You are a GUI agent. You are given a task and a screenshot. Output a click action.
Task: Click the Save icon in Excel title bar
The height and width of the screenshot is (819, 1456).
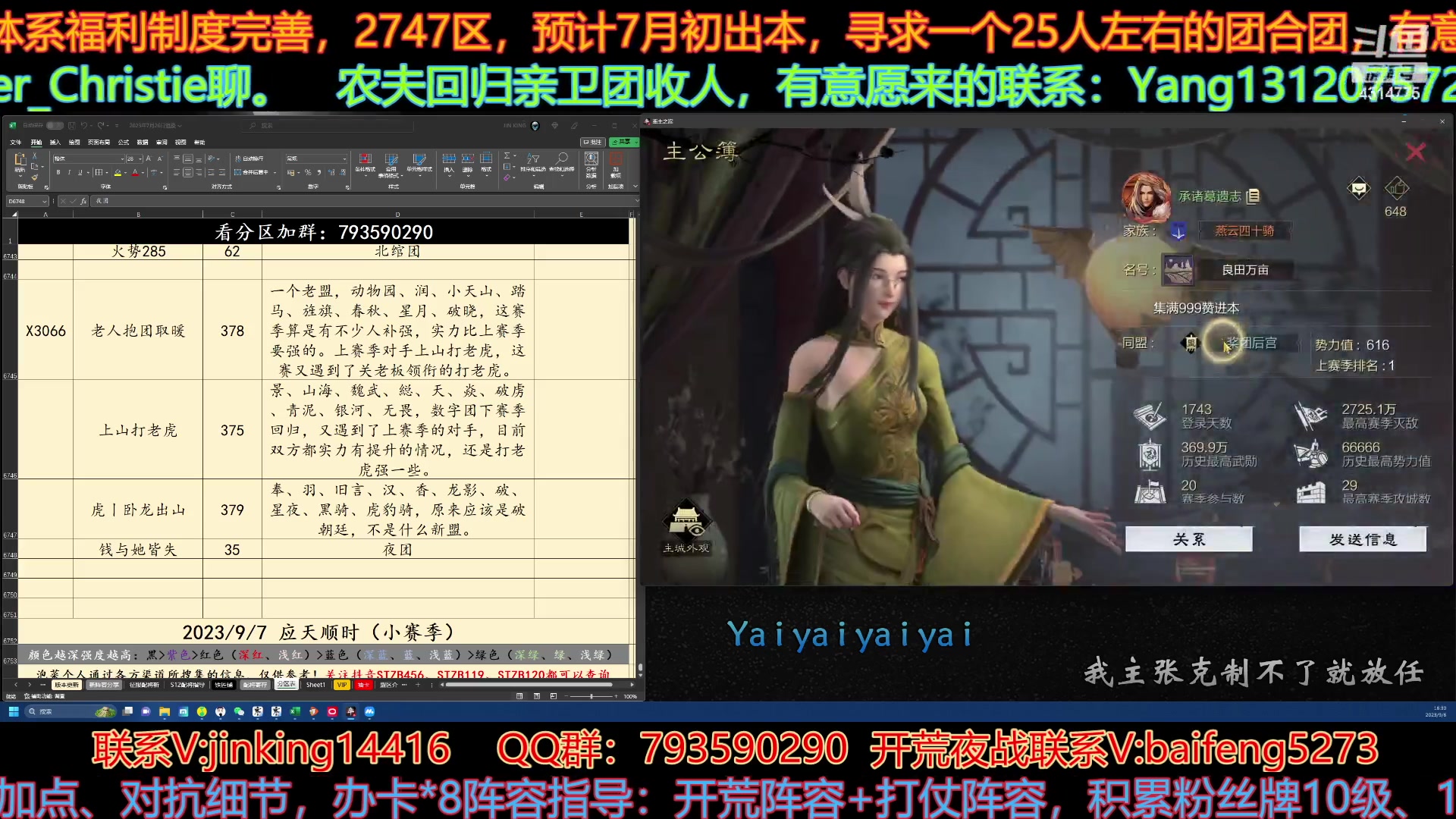tap(71, 125)
